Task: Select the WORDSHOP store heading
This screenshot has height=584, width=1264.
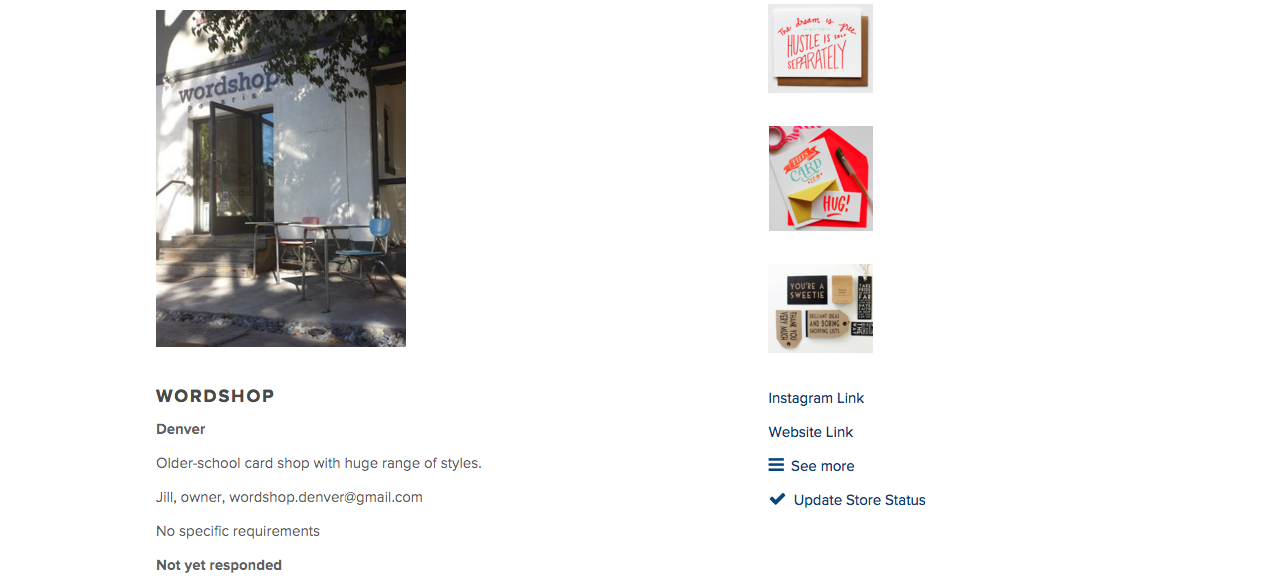Action: [215, 396]
